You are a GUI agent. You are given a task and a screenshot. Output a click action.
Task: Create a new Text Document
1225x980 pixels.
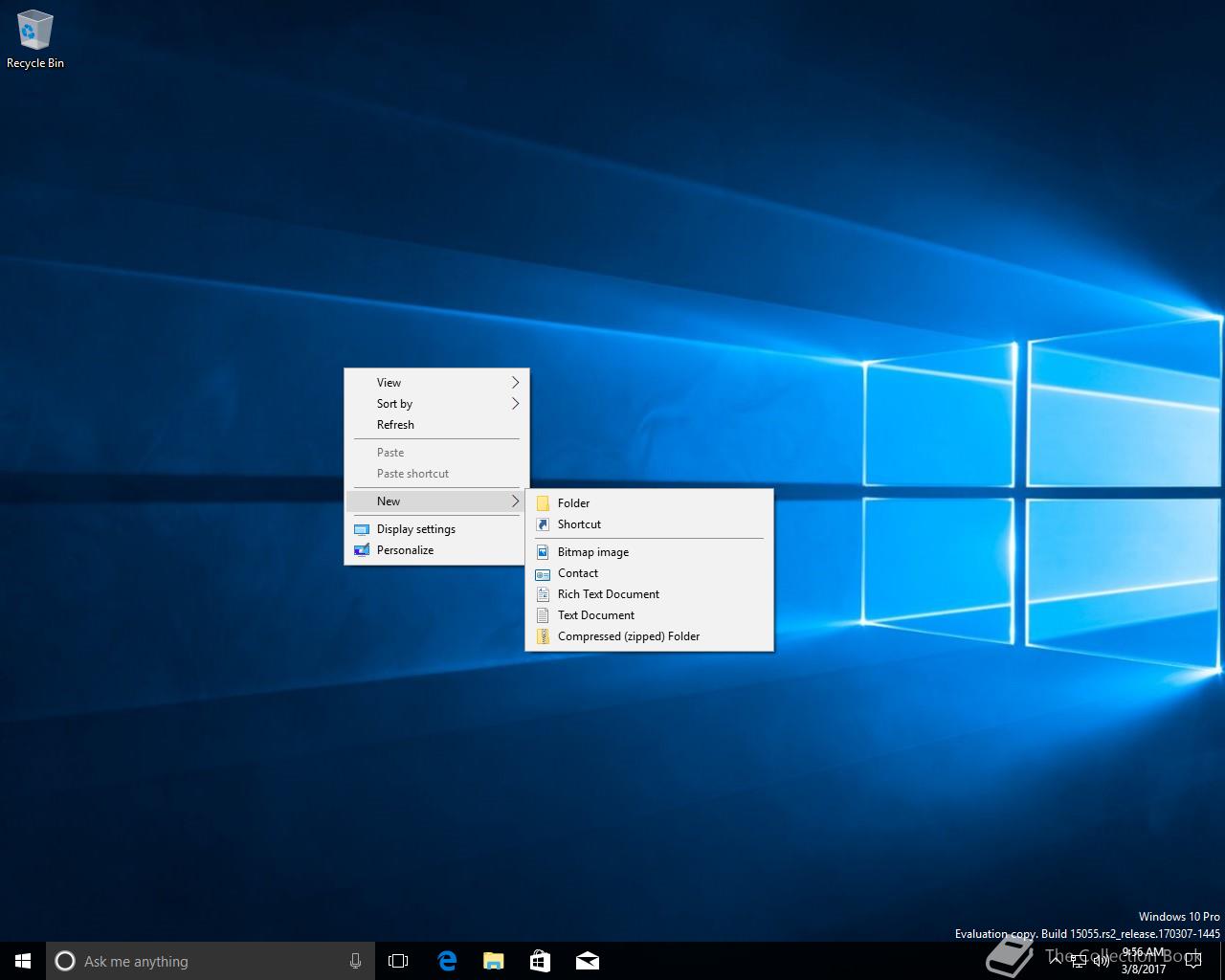[649, 614]
